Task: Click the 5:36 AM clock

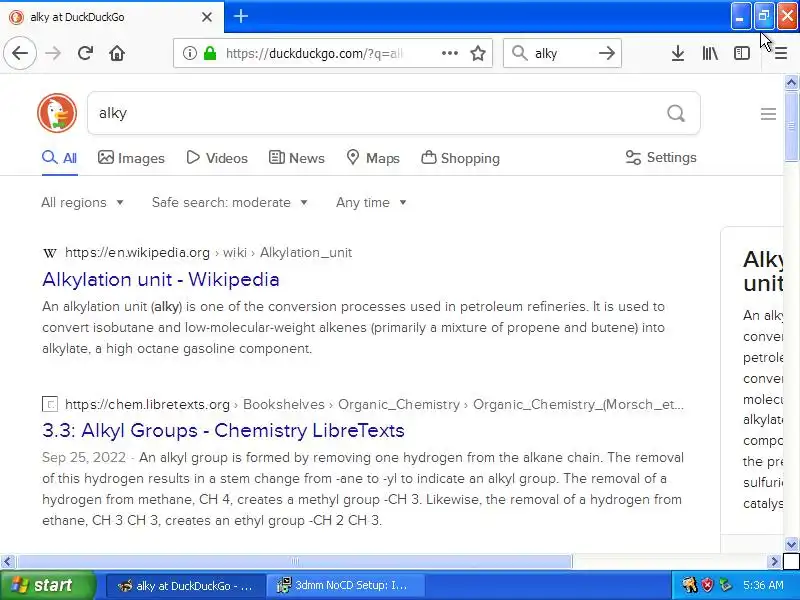Action: click(763, 585)
